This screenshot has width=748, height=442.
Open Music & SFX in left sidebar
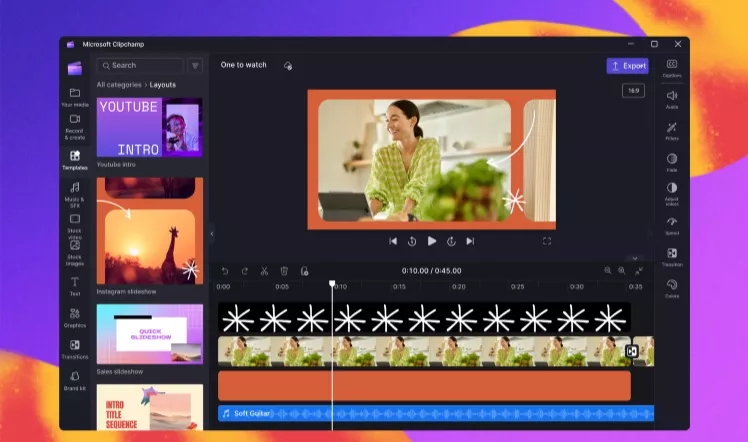pos(75,191)
